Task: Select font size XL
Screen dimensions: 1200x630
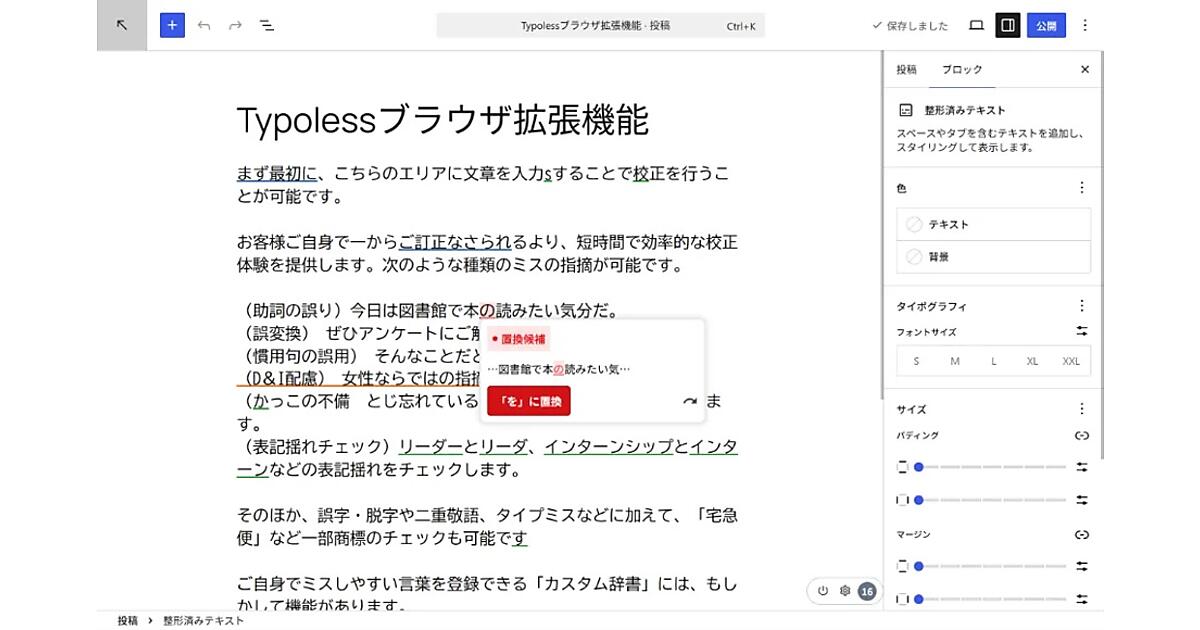Action: click(1032, 361)
